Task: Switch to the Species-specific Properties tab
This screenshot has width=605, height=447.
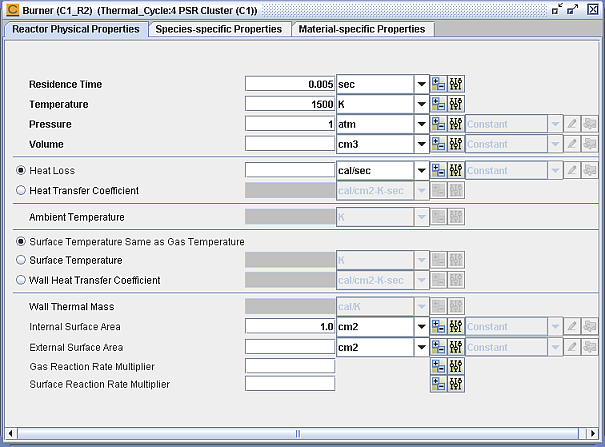Action: coord(217,29)
